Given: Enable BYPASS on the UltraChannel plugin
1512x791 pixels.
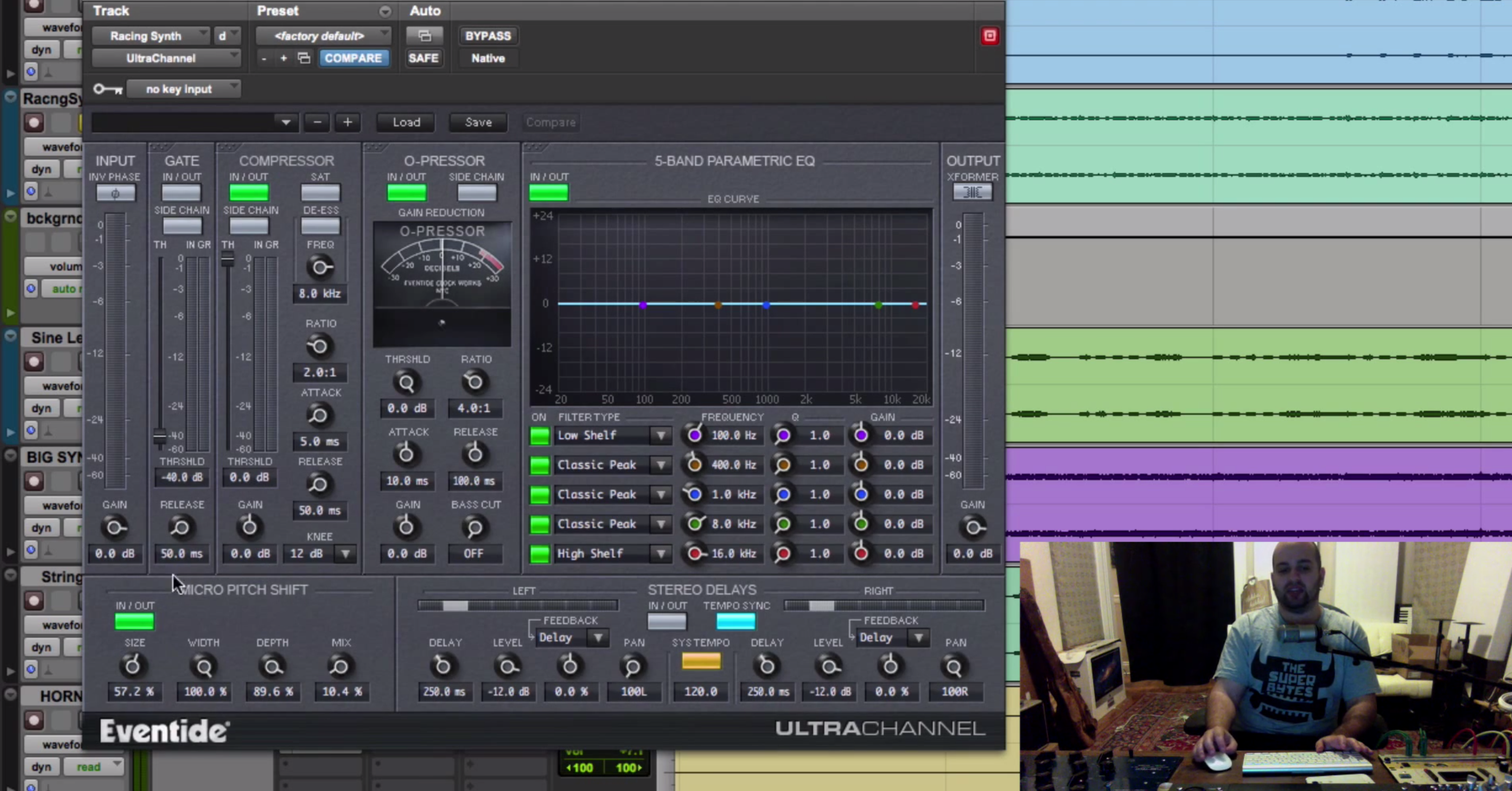Looking at the screenshot, I should 488,36.
